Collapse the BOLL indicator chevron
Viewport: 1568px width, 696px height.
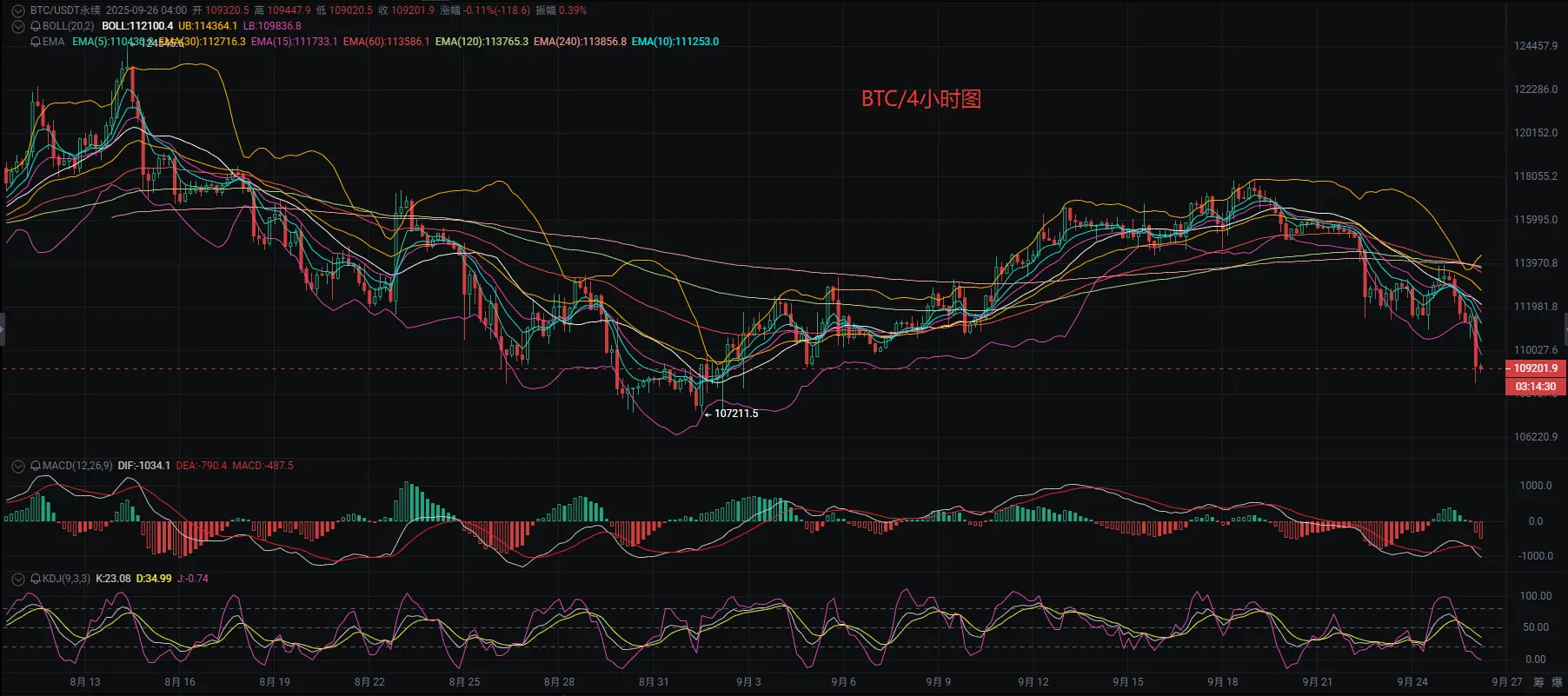(17, 26)
